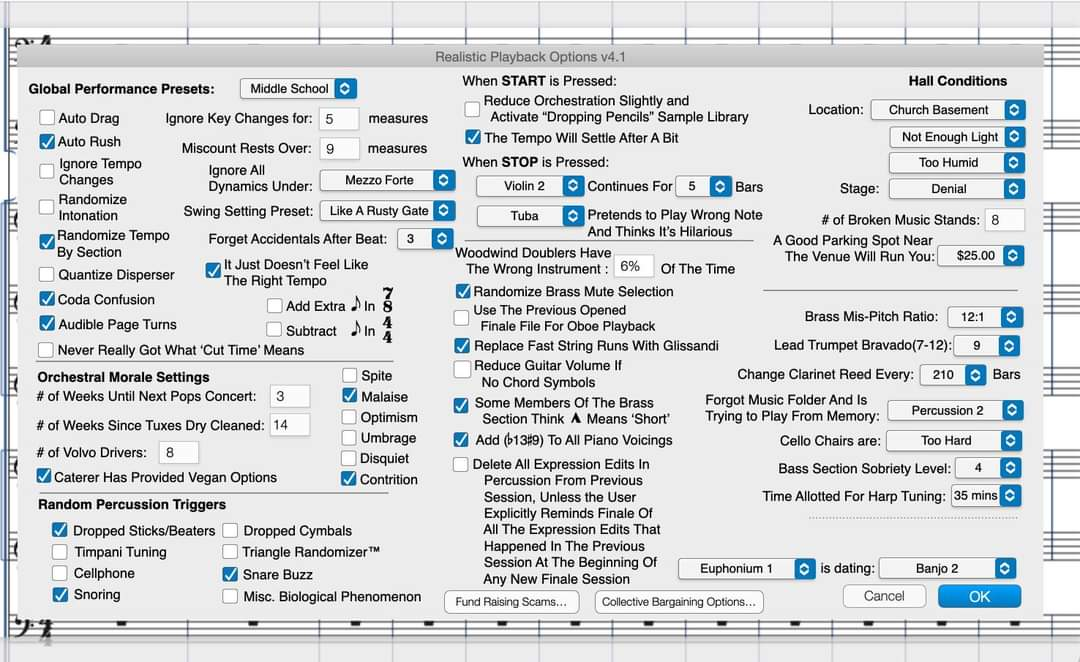This screenshot has height=662, width=1080.
Task: Open the Tuba instrument dropdown
Action: 530,216
